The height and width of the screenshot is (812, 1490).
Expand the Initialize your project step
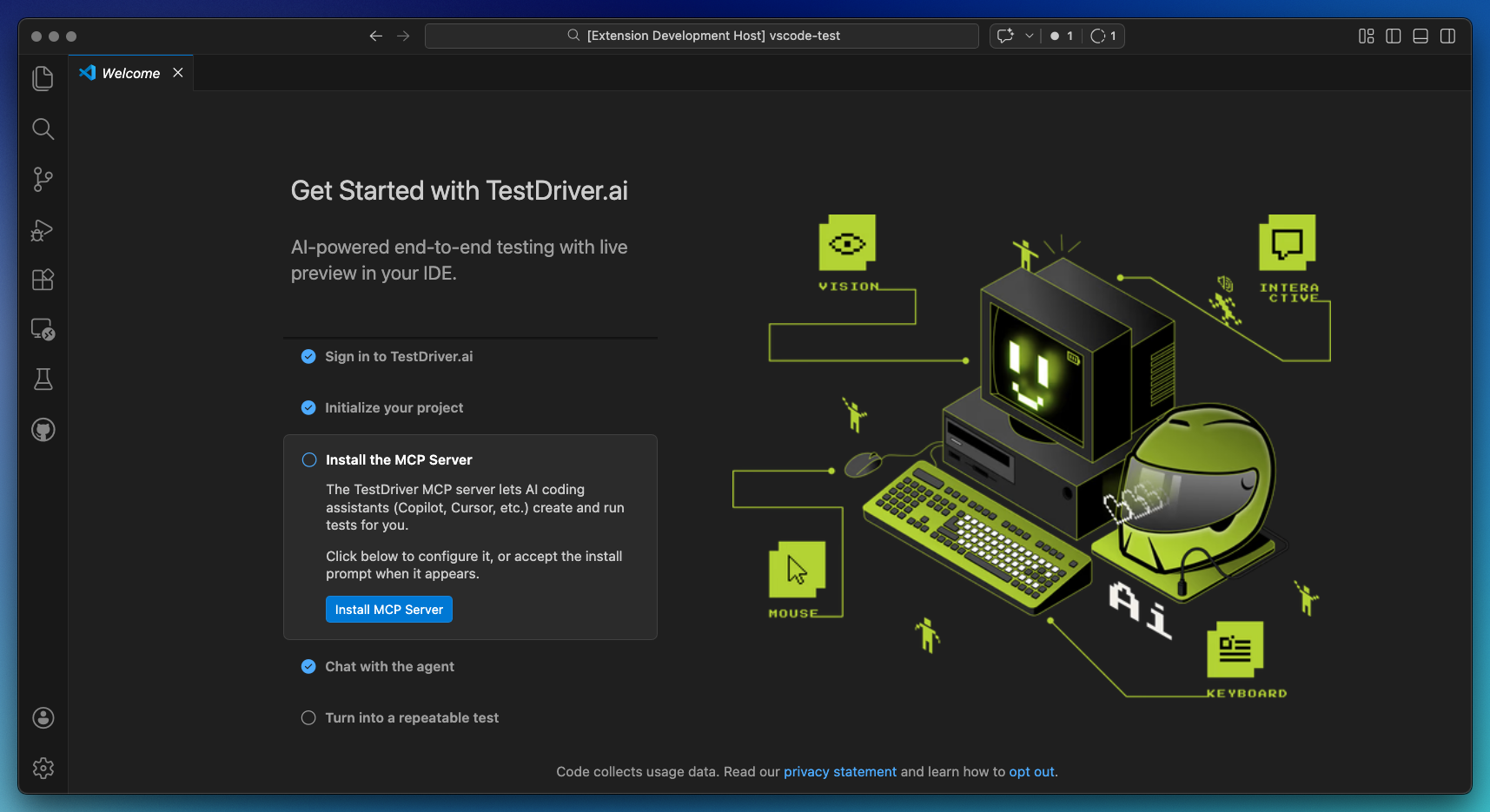click(x=394, y=407)
